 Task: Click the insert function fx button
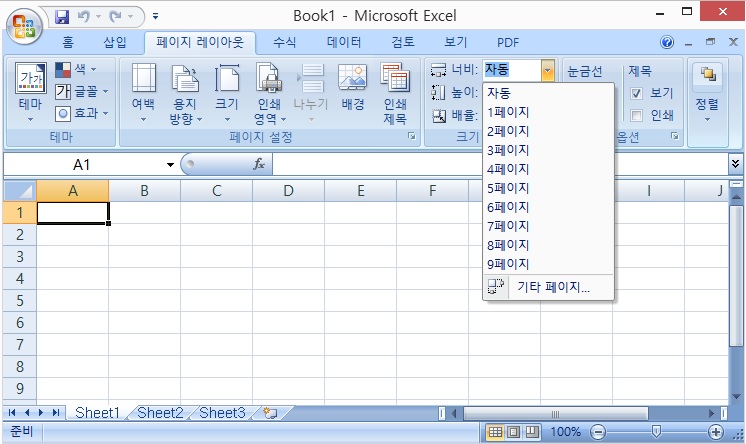pyautogui.click(x=259, y=165)
